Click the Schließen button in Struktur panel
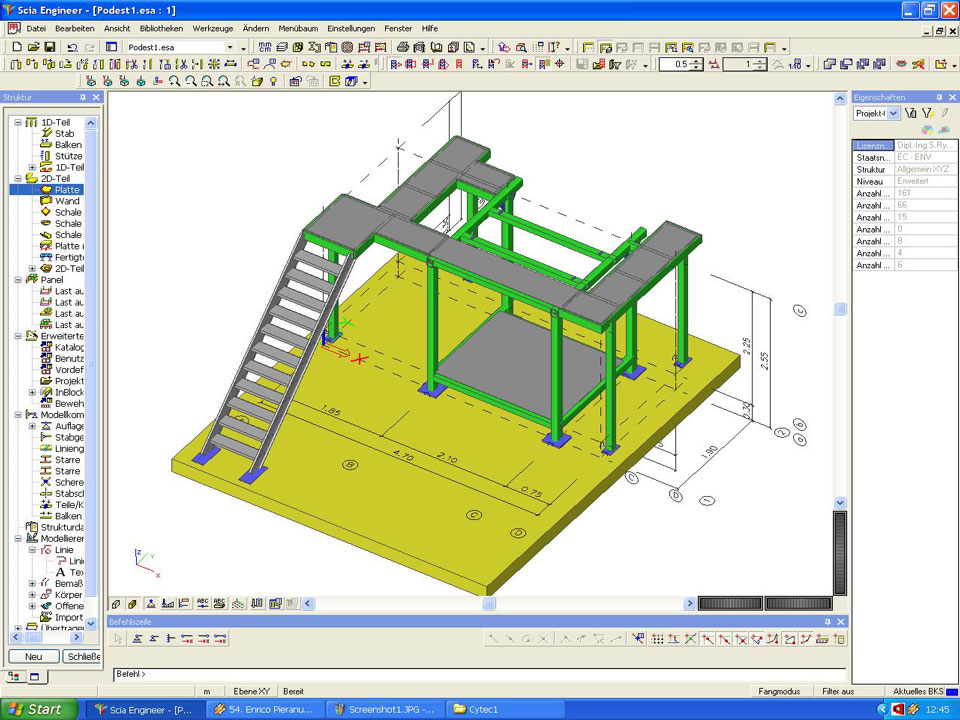The width and height of the screenshot is (960, 720). pyautogui.click(x=81, y=656)
